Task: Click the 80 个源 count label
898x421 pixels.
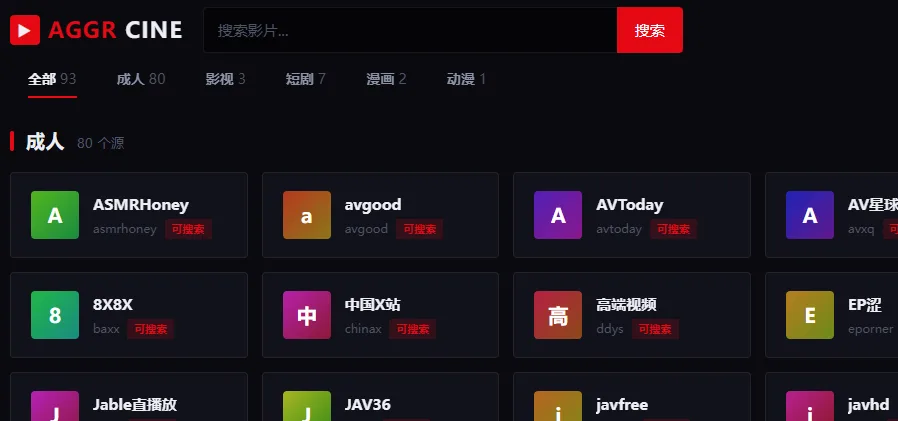Action: click(x=101, y=143)
